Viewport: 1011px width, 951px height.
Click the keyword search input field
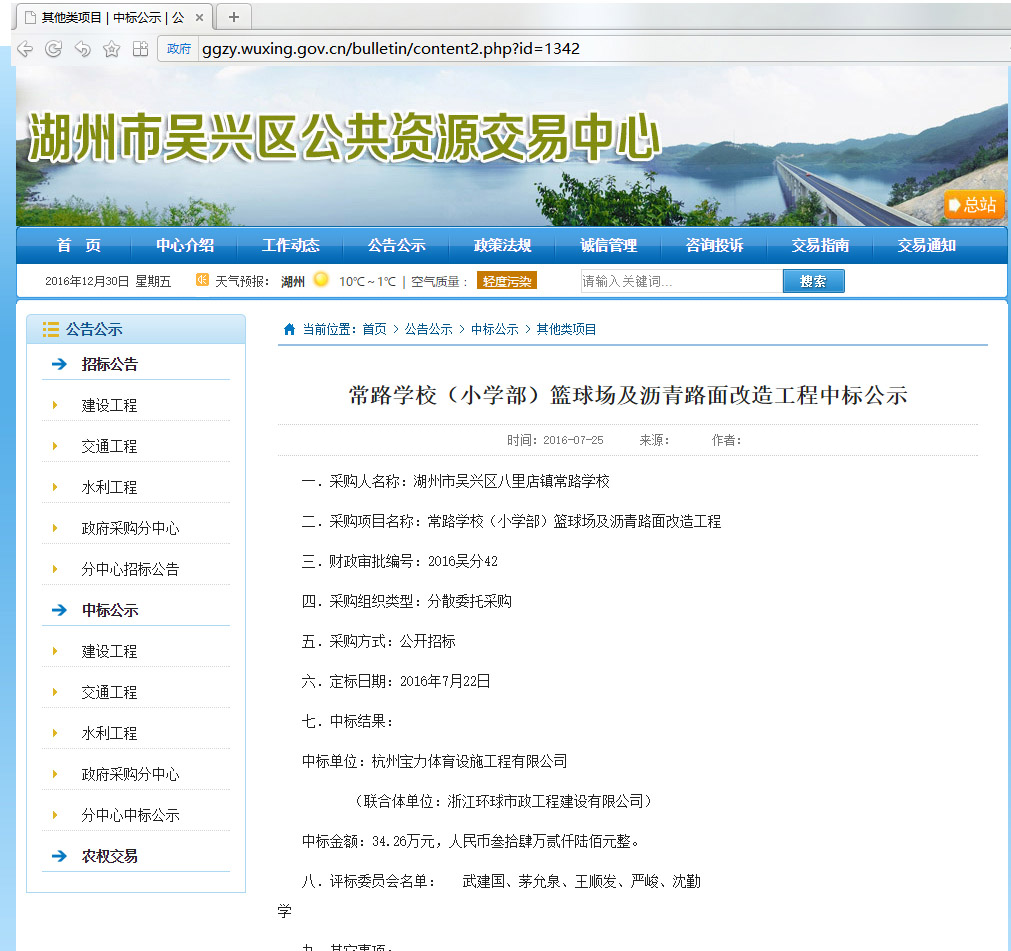tap(681, 281)
